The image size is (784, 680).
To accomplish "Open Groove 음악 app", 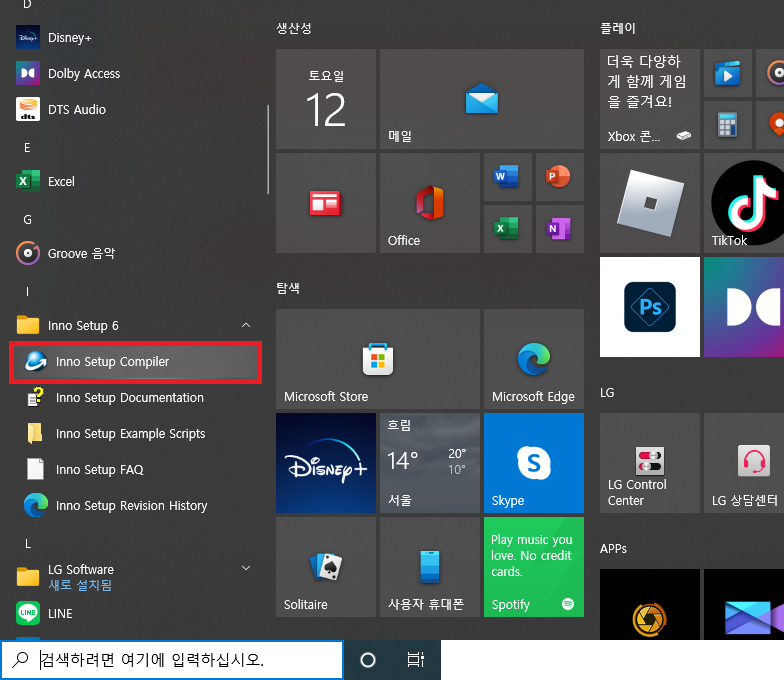I will click(135, 254).
